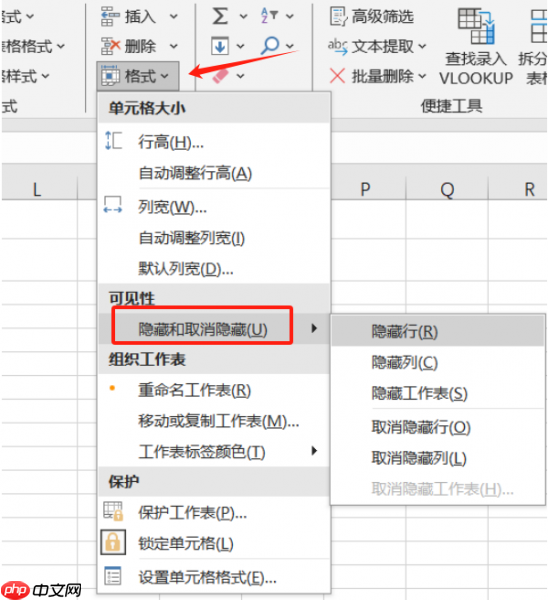The height and width of the screenshot is (600, 548).
Task: Click the 查找录入 VLOOKUP label
Action: [476, 68]
